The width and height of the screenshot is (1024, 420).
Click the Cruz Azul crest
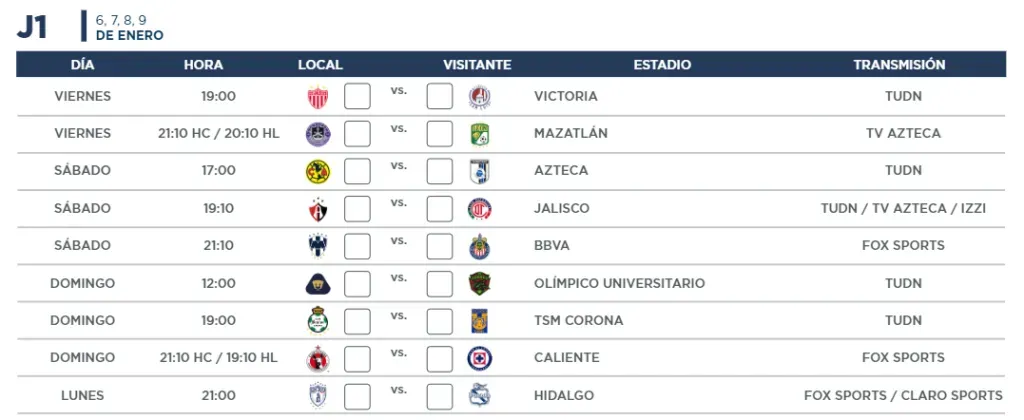pyautogui.click(x=479, y=358)
